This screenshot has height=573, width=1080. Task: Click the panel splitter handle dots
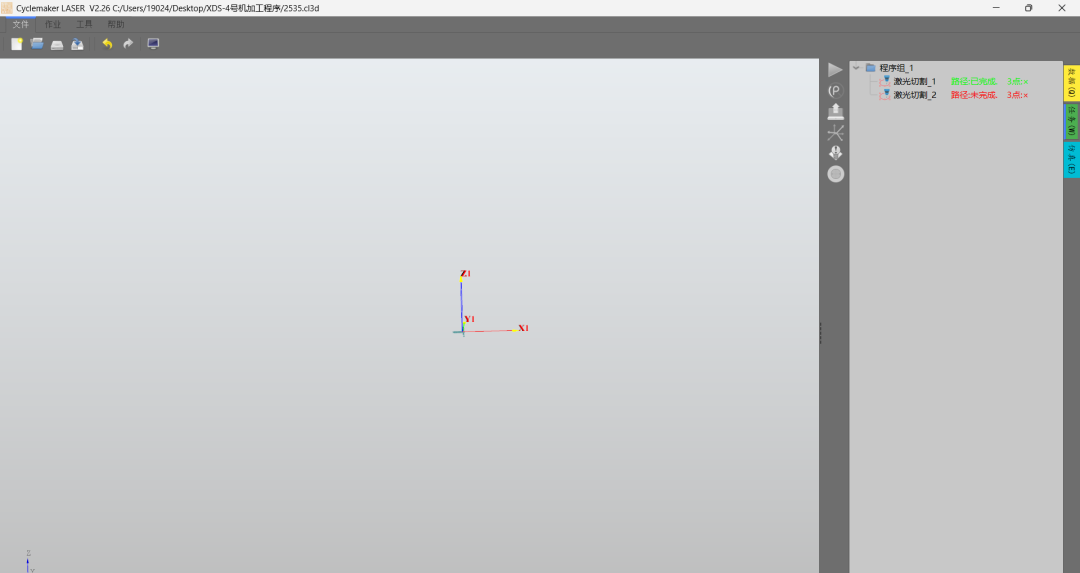[x=820, y=333]
